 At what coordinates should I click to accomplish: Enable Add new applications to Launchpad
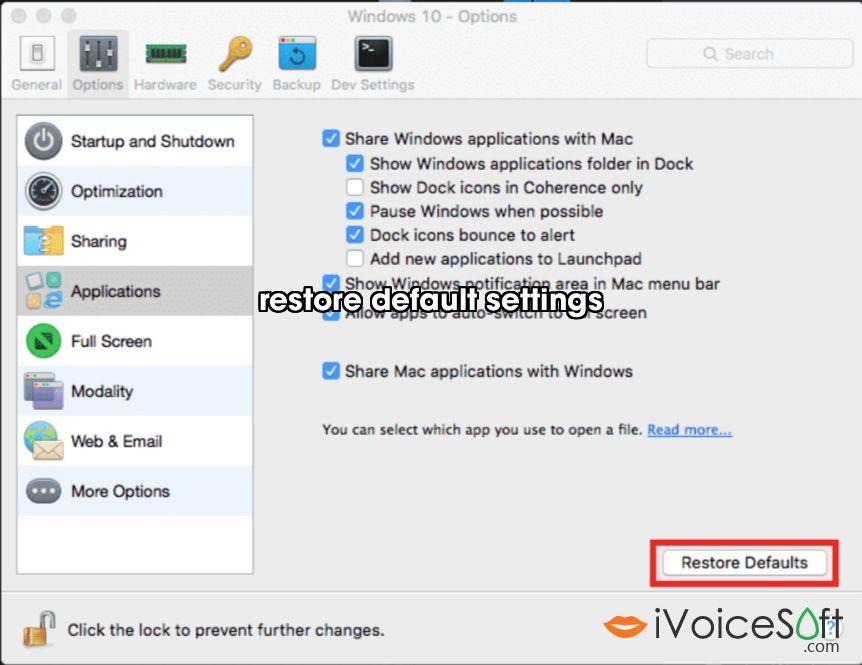tap(355, 258)
